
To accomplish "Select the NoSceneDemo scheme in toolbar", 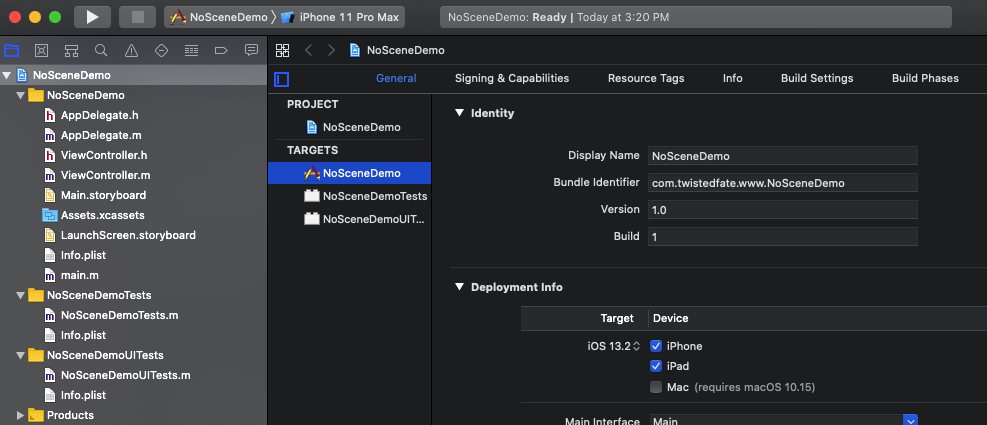I will (220, 17).
